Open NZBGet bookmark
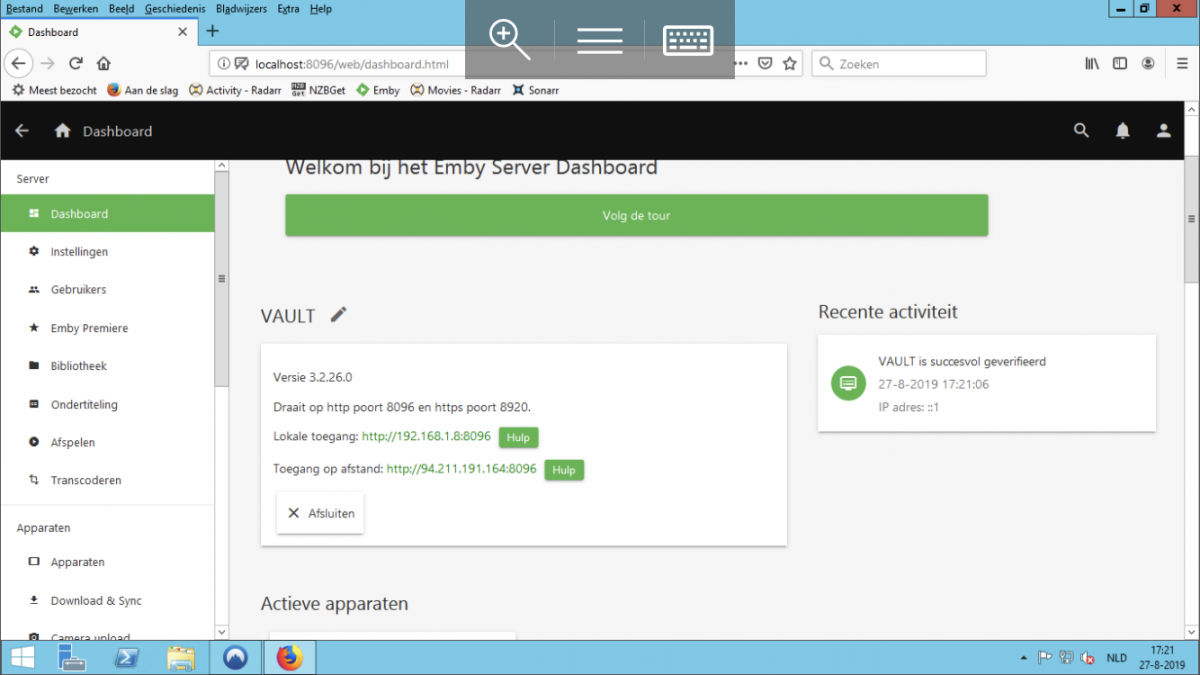 click(319, 90)
